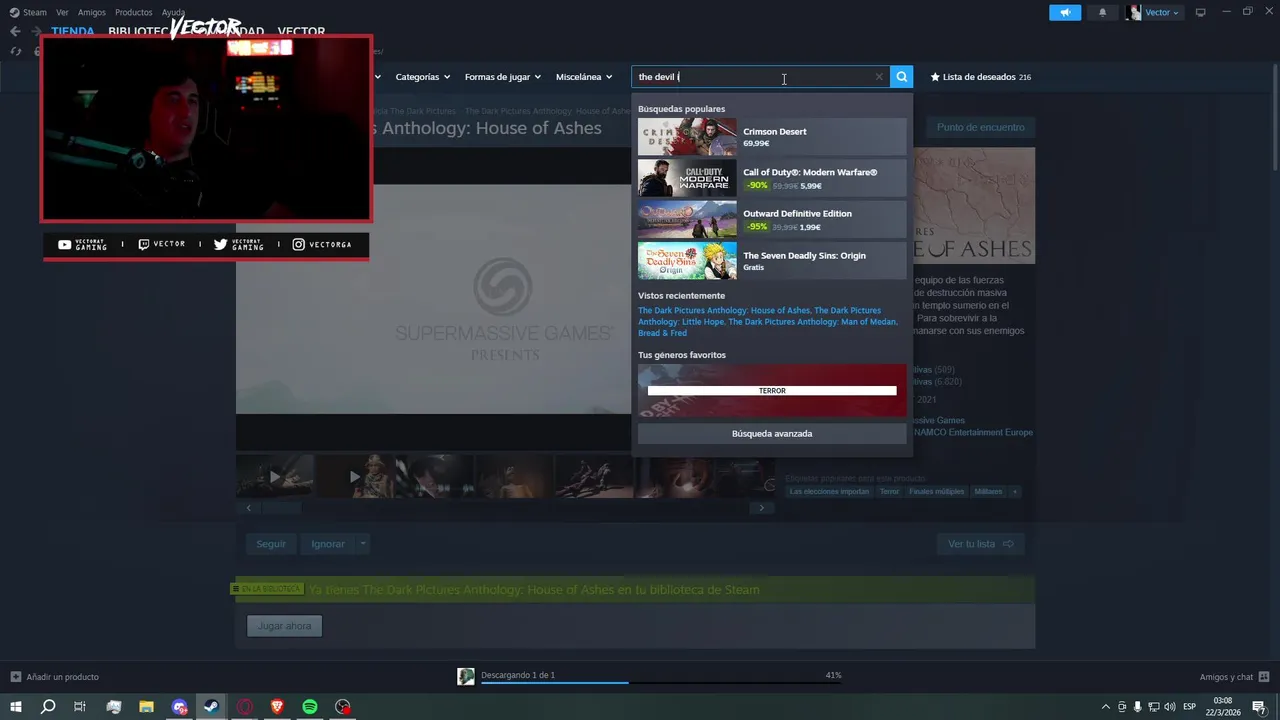
Task: Click the search magnifier button
Action: tap(901, 77)
